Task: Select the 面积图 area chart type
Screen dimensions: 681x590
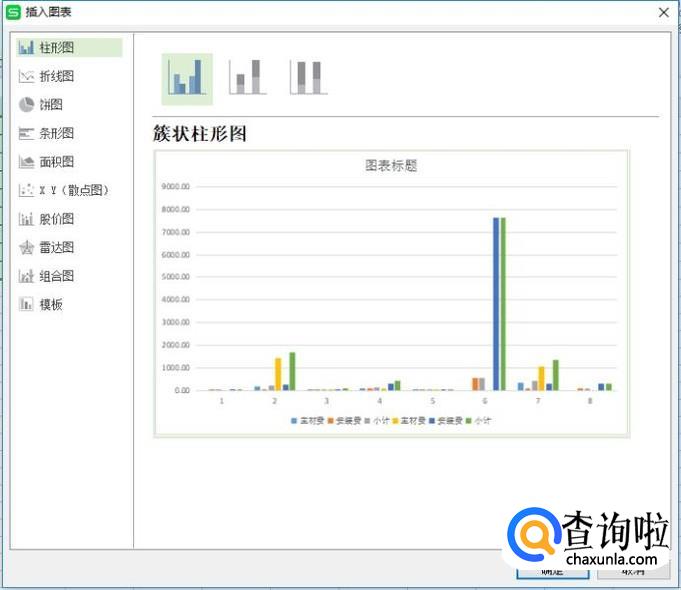Action: pos(46,162)
